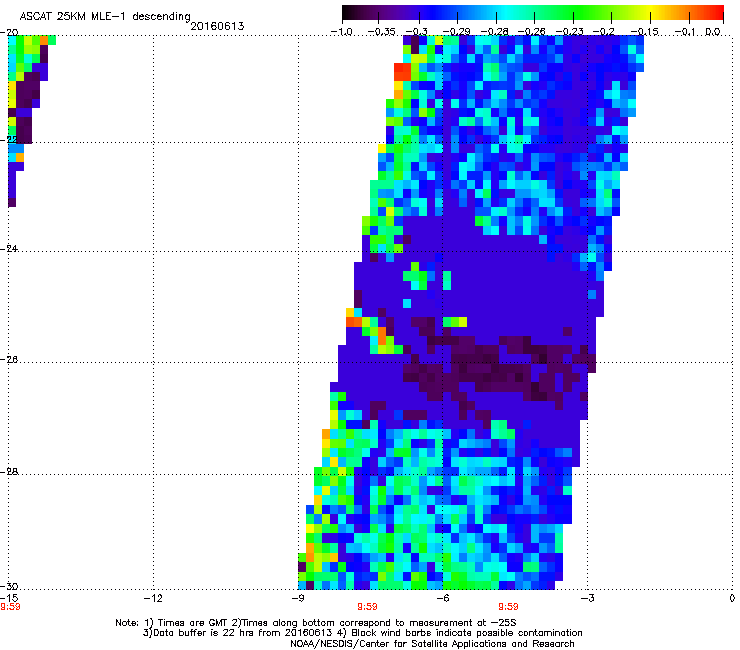Click the colorbar label -0.3
The height and width of the screenshot is (650, 740).
click(x=417, y=32)
